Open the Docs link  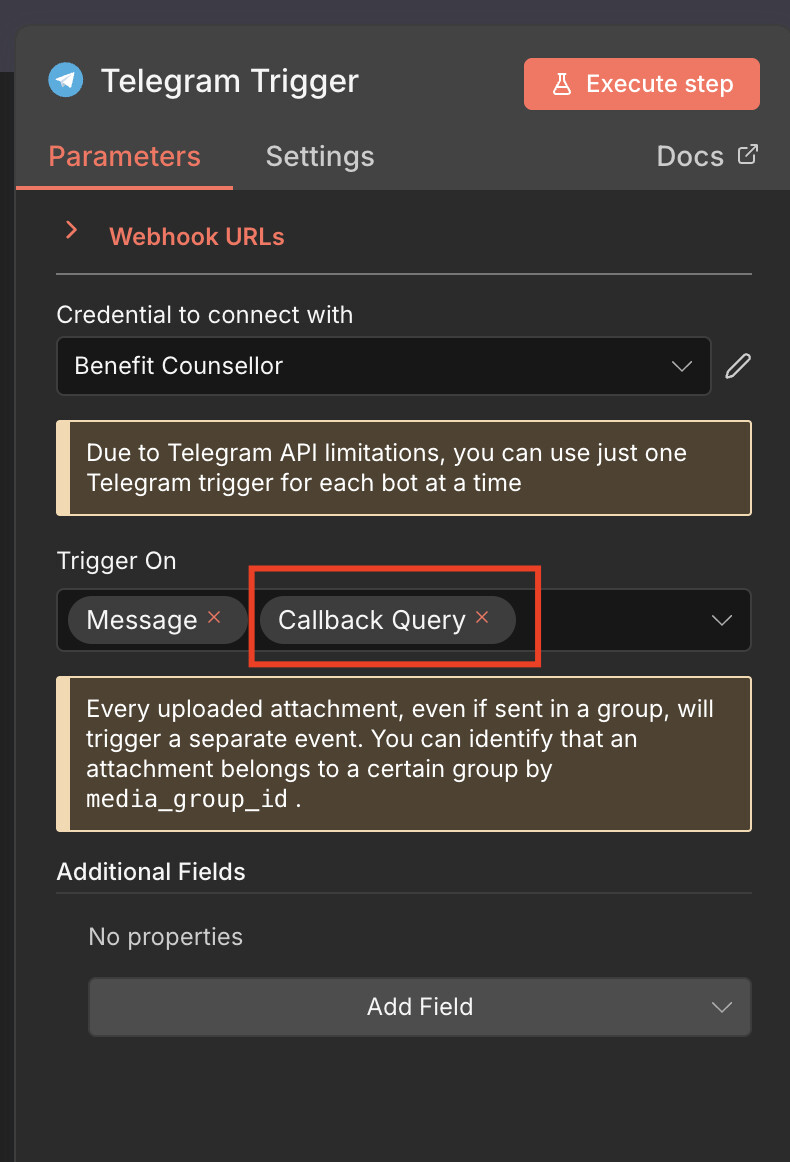[x=690, y=157]
